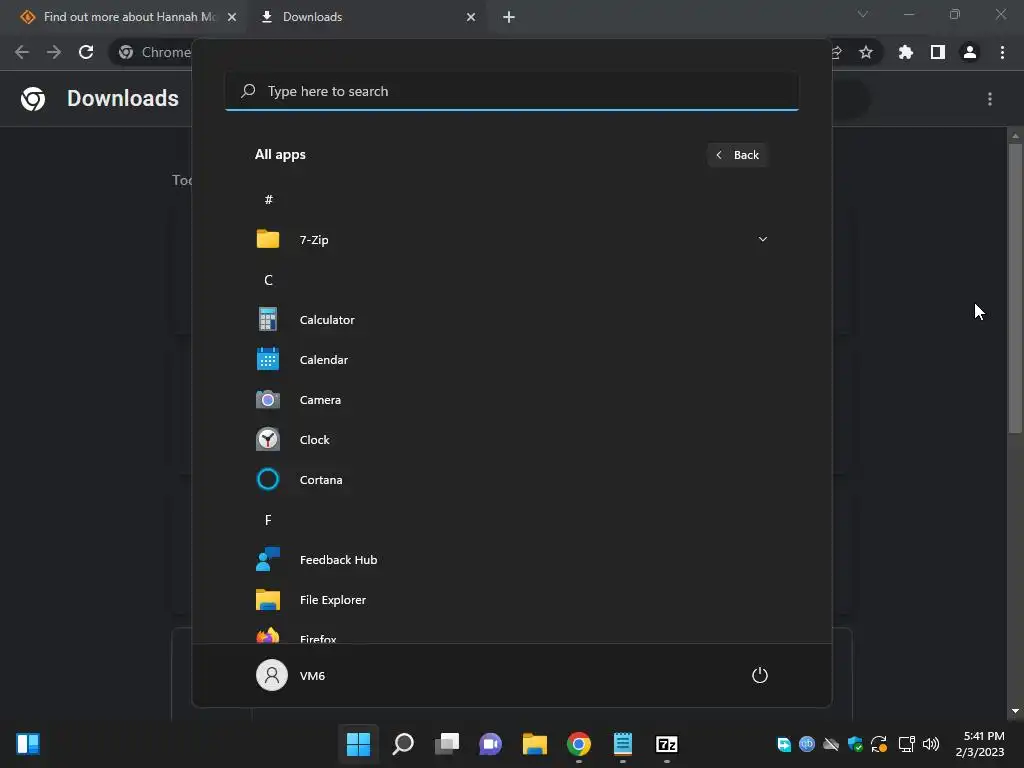This screenshot has height=768, width=1024.
Task: Open Task View on taskbar
Action: [x=447, y=744]
